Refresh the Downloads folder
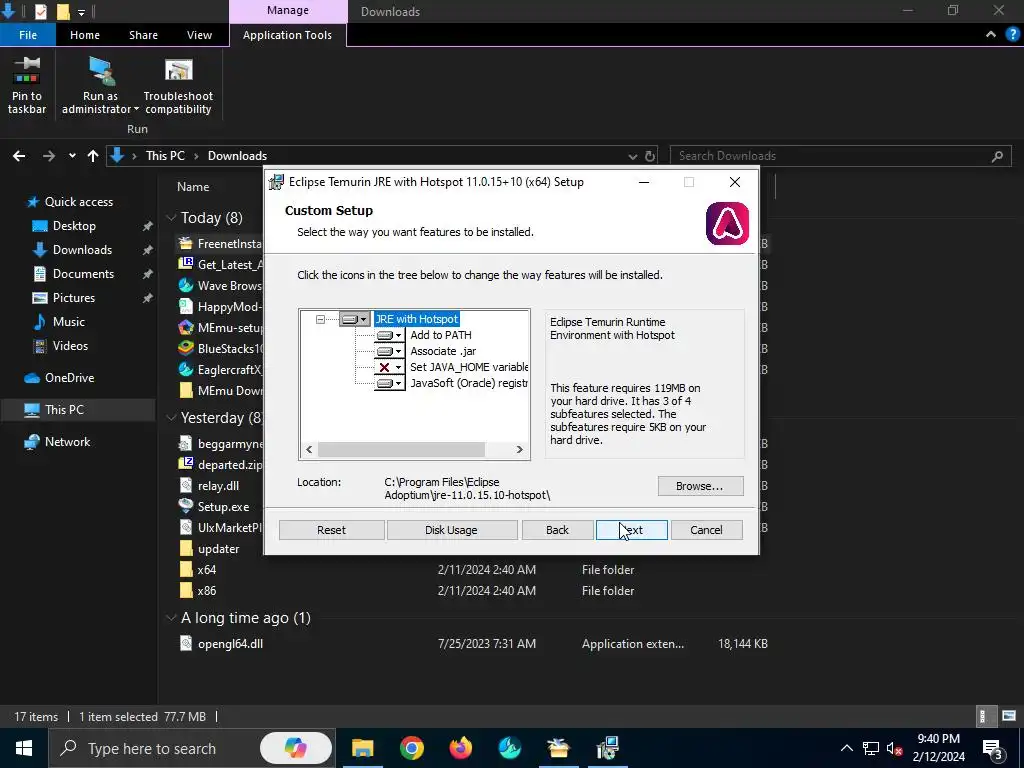Image resolution: width=1024 pixels, height=768 pixels. (x=650, y=156)
